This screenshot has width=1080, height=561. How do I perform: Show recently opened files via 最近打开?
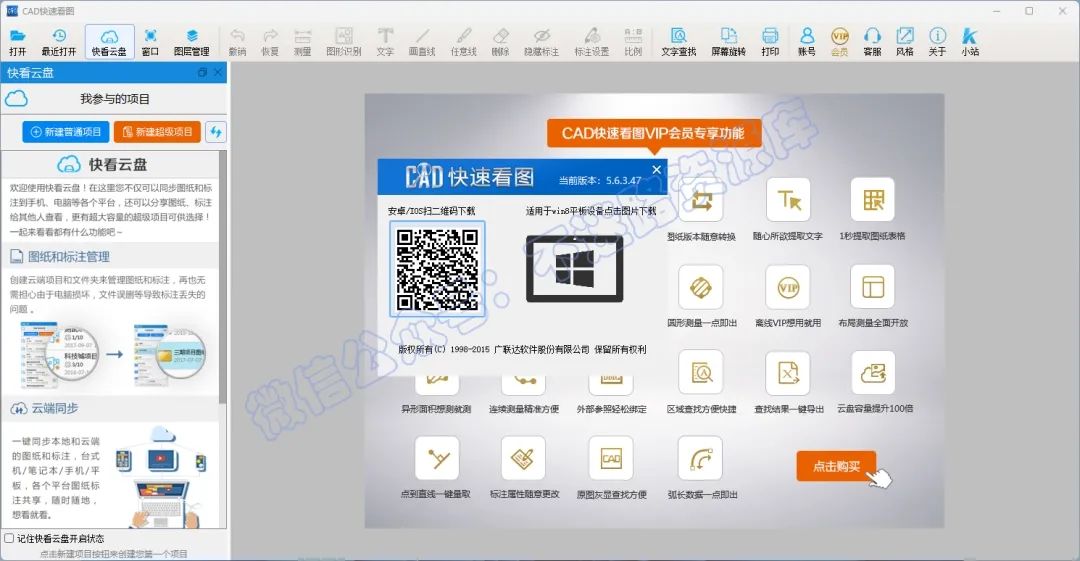[x=59, y=42]
